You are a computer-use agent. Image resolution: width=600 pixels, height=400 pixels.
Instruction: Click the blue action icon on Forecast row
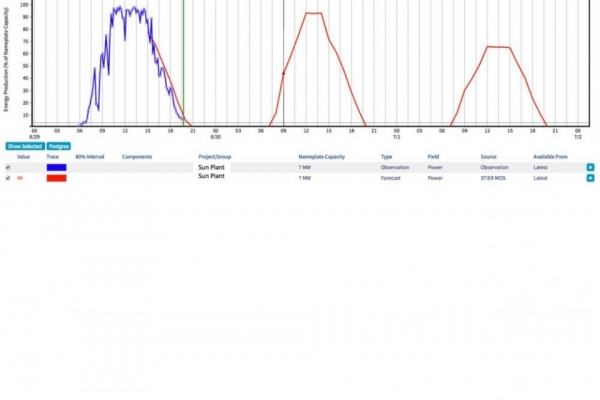point(590,177)
